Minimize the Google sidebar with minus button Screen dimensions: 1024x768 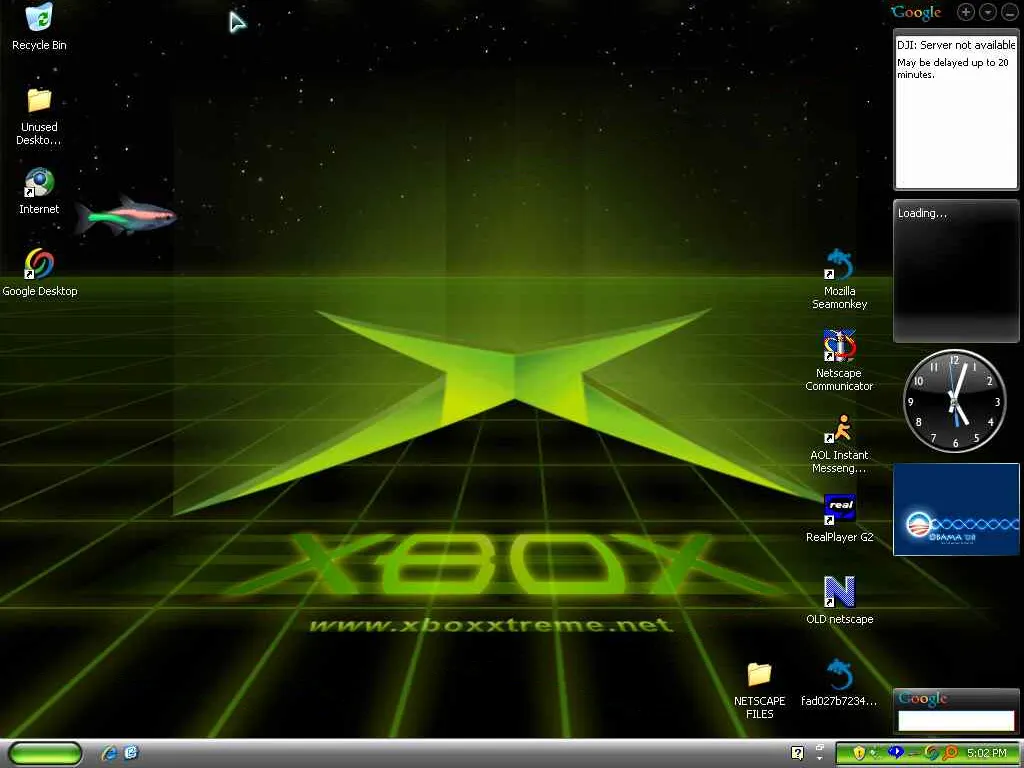coord(1009,12)
